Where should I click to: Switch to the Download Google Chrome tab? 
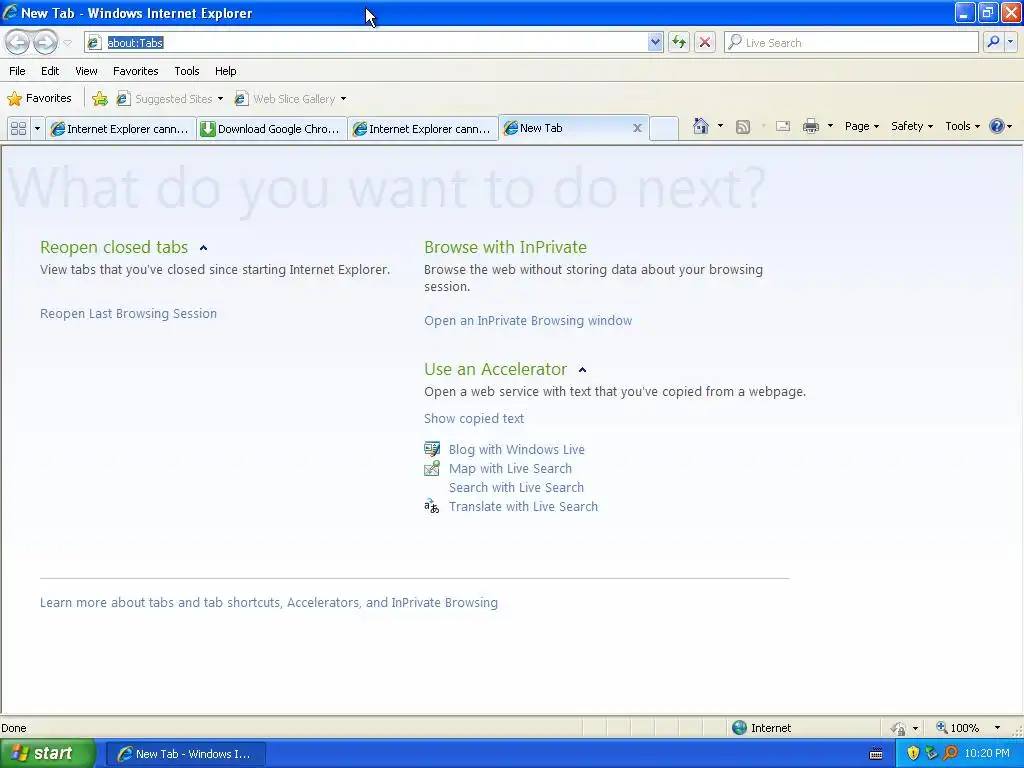click(x=272, y=129)
